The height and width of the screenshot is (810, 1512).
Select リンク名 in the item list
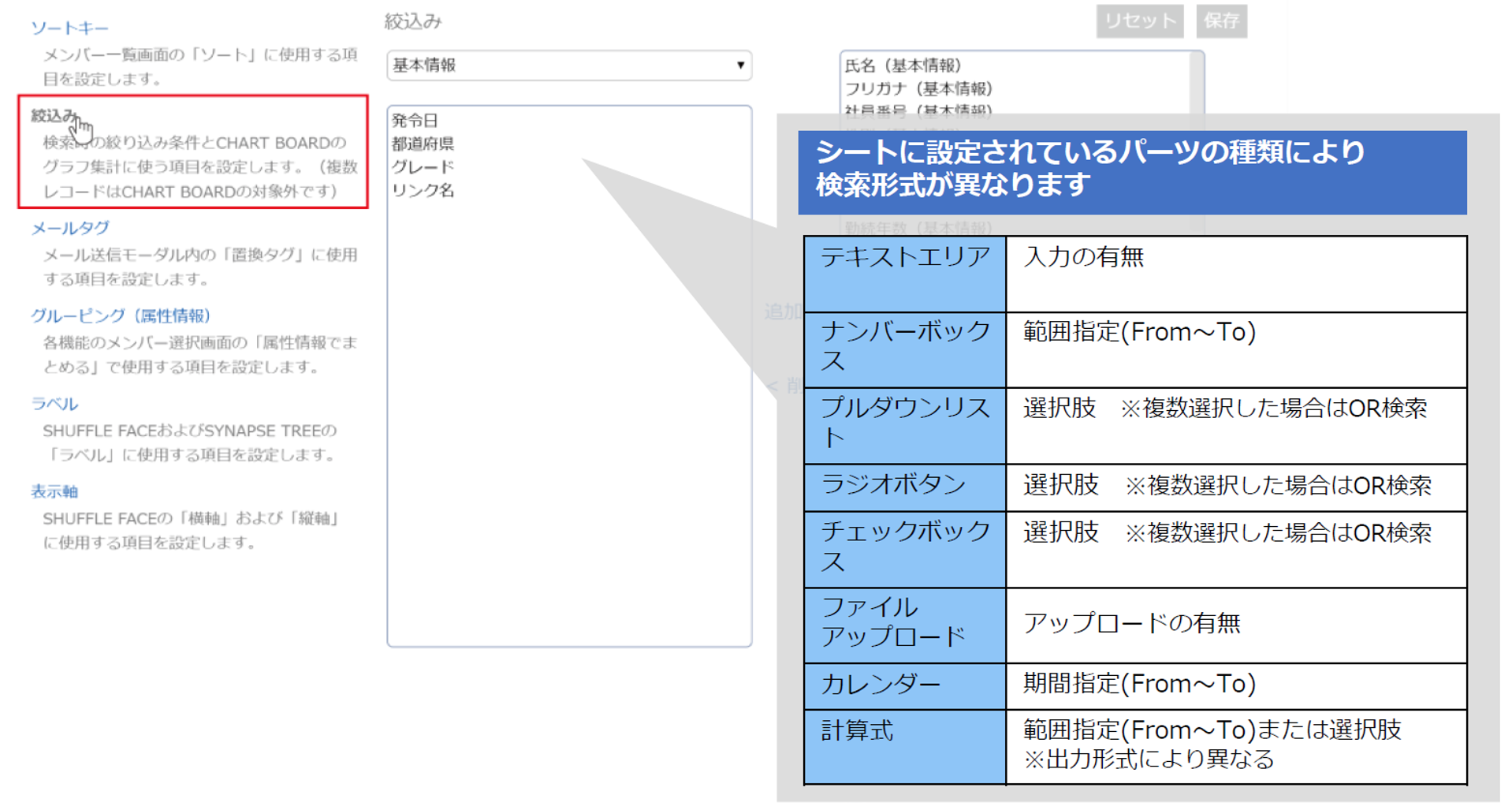pos(423,190)
